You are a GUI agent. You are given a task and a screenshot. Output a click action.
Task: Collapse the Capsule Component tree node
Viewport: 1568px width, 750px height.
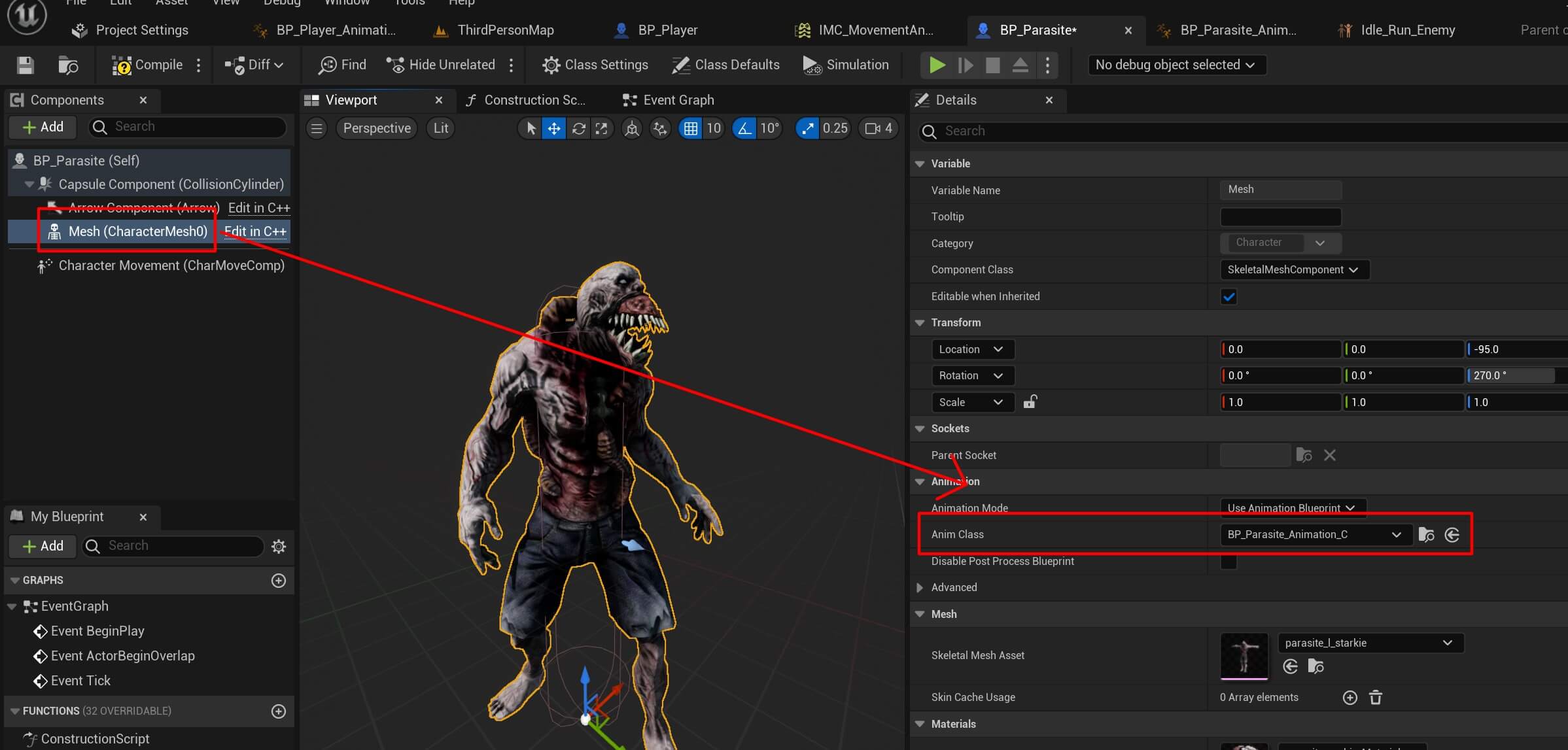tap(29, 184)
